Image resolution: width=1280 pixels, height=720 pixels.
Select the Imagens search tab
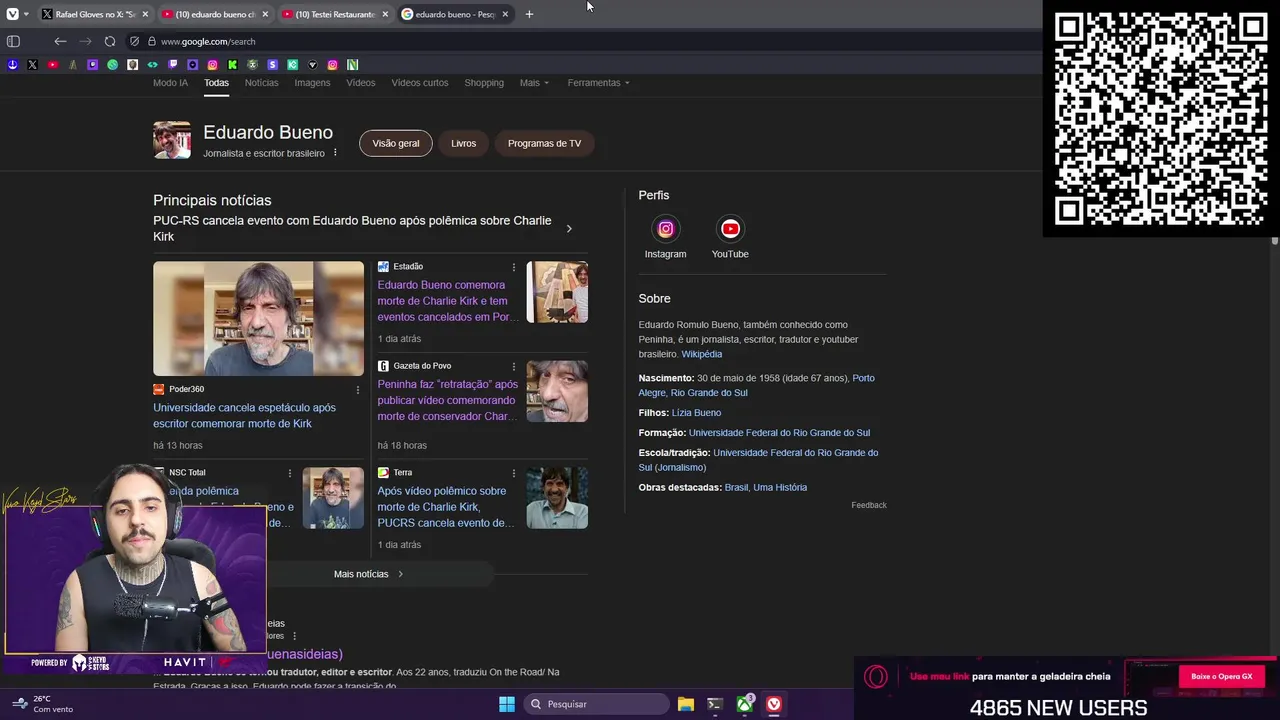[x=312, y=83]
